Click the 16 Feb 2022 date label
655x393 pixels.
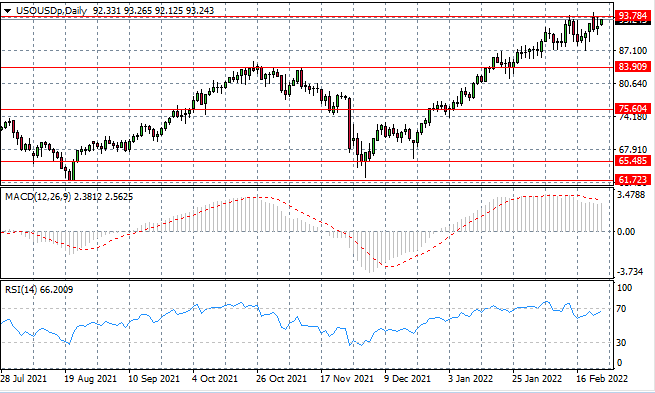coord(602,379)
